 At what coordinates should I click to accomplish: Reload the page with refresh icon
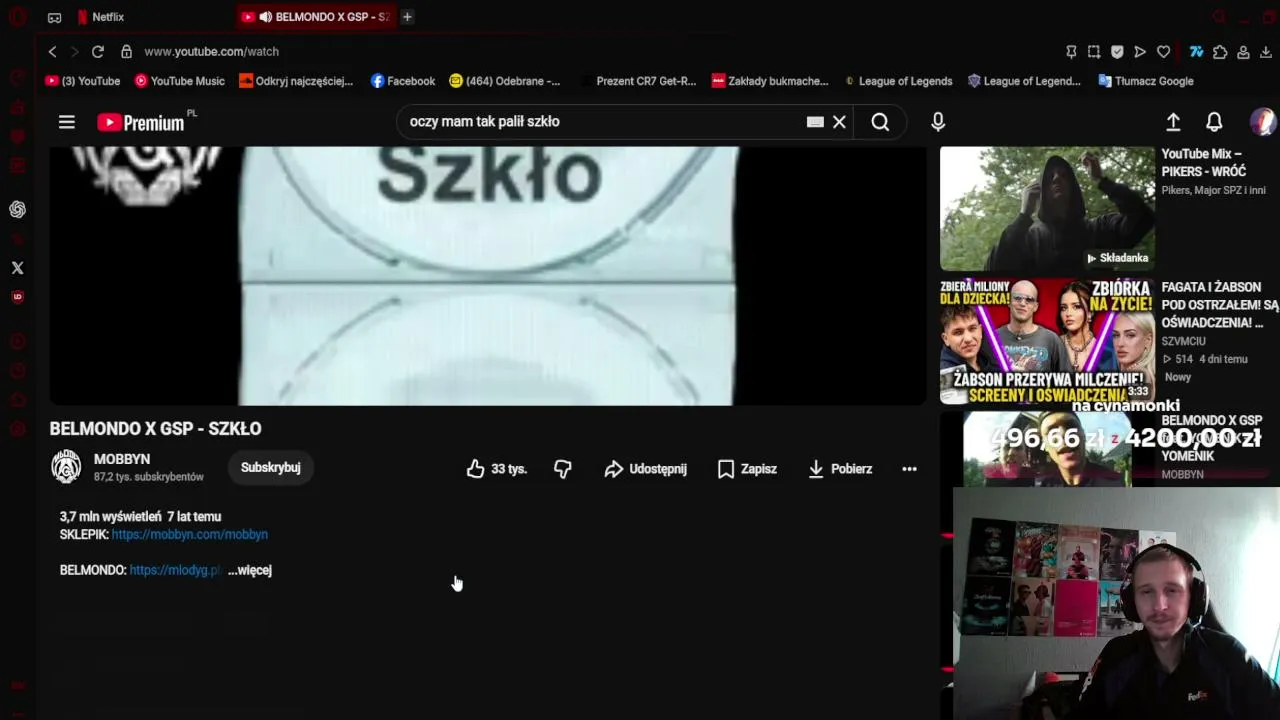pyautogui.click(x=98, y=52)
